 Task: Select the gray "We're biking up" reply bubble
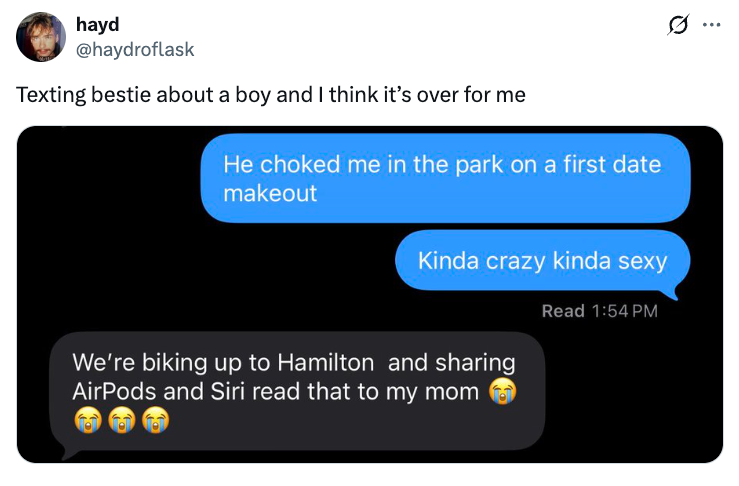click(x=297, y=391)
